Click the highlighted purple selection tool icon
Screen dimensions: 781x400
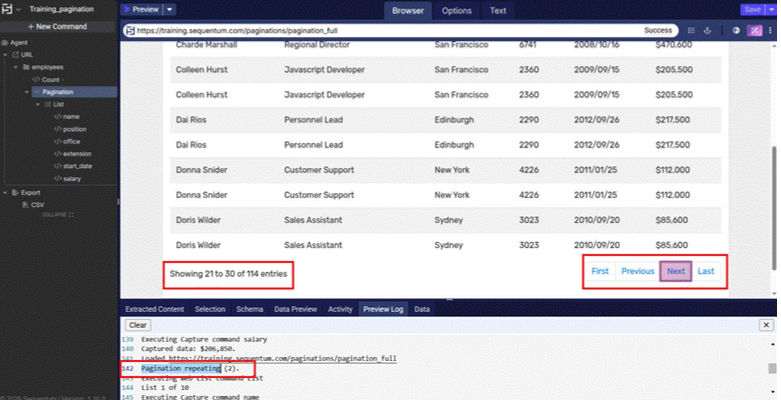(753, 30)
